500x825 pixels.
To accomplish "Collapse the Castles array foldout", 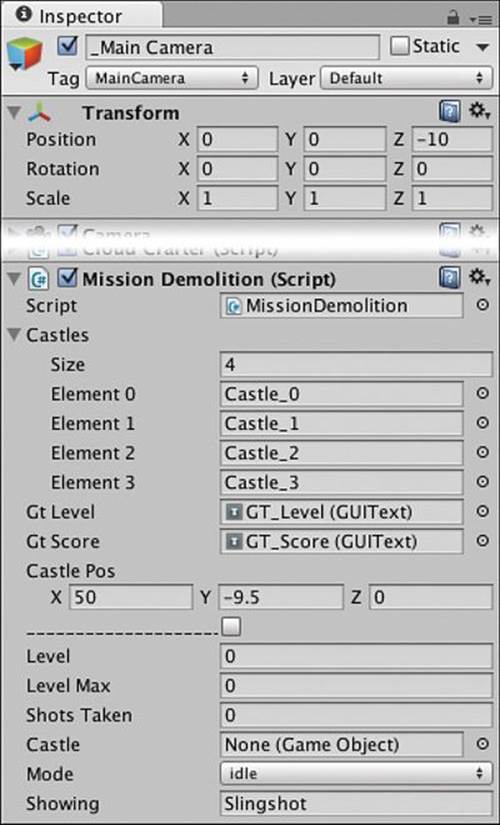I will pos(15,335).
